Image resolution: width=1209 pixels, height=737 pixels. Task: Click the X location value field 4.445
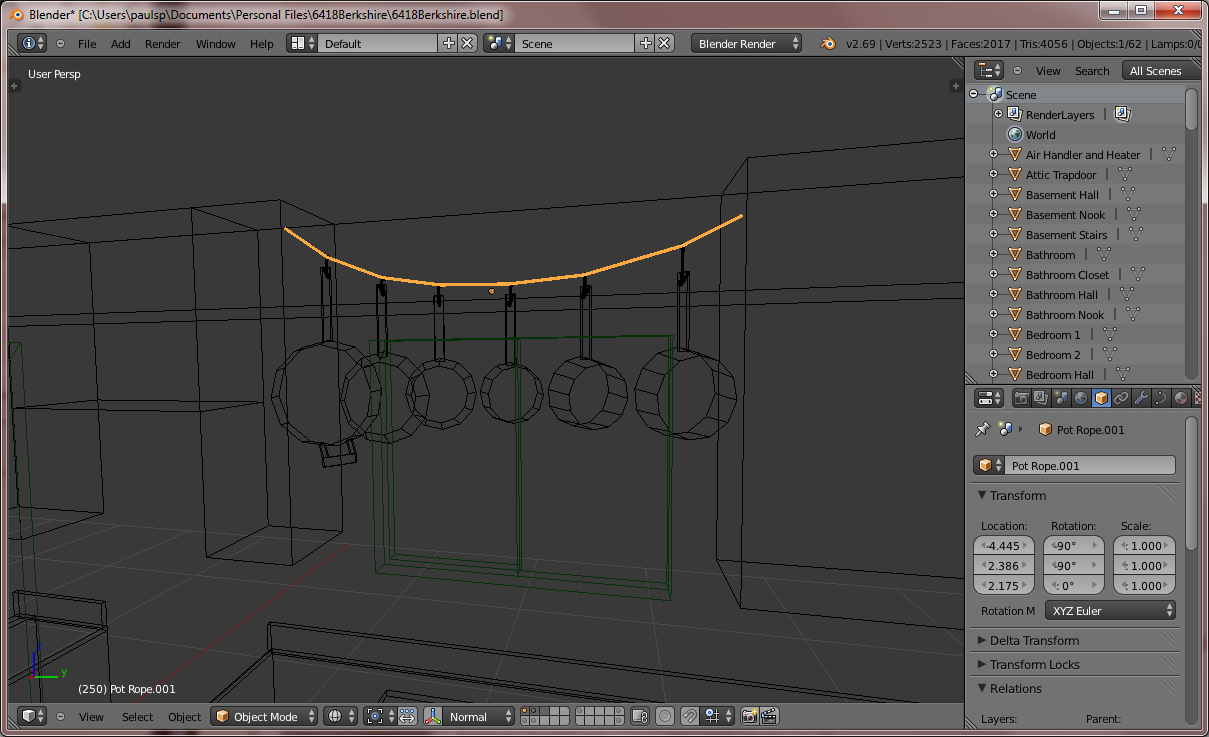coord(1004,546)
